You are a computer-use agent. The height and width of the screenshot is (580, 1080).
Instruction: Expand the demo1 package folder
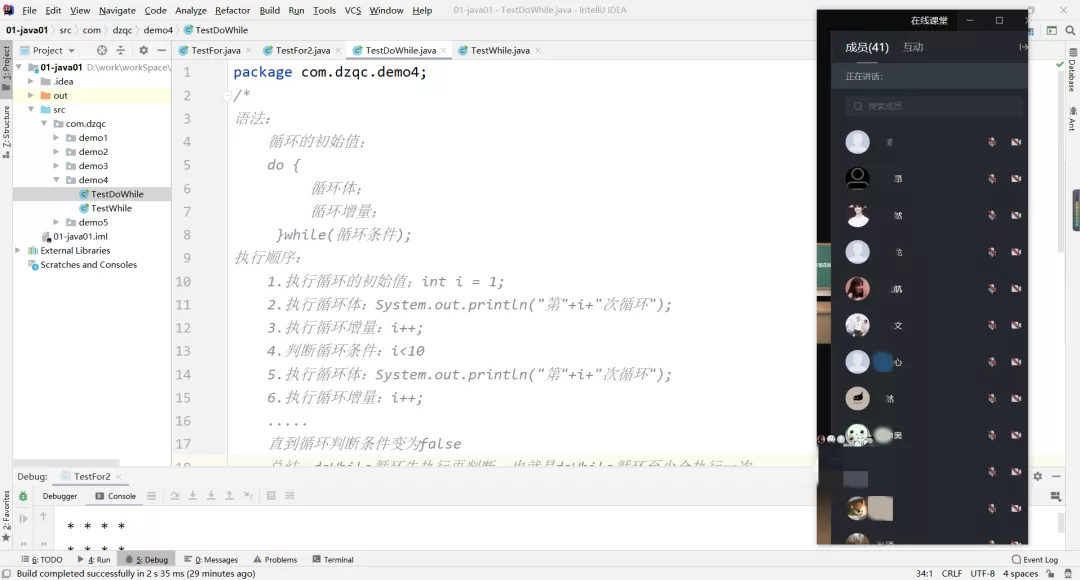point(55,137)
